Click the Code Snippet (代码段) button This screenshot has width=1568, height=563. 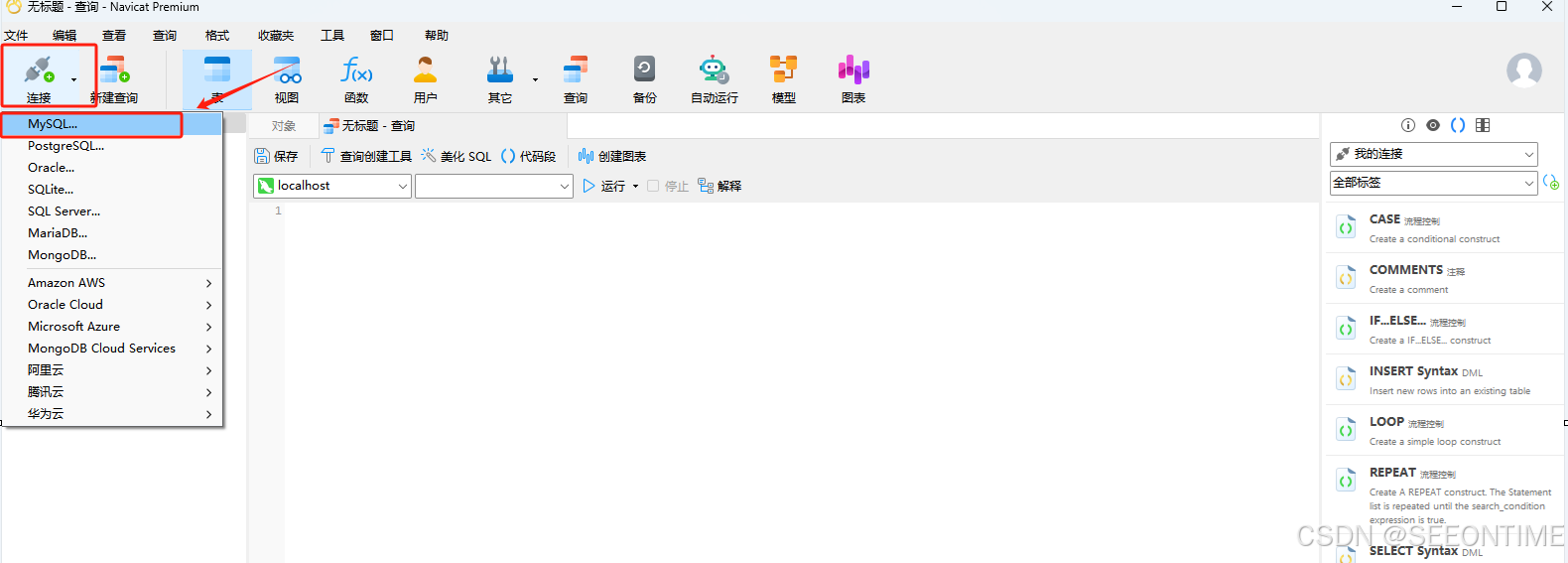[528, 157]
